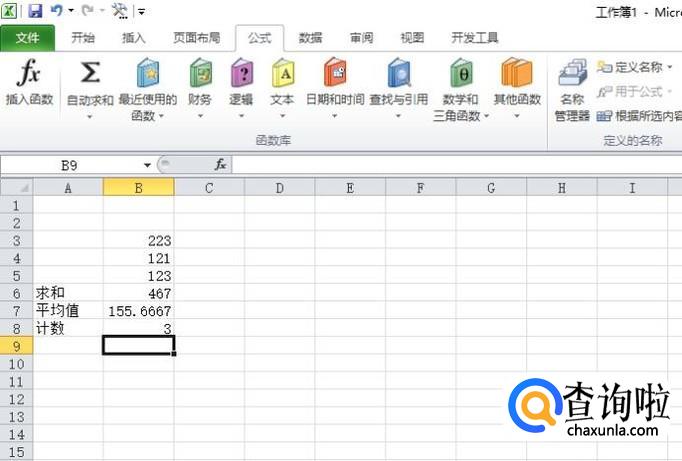
Task: Click the Excel application icon in title bar
Action: 9,10
